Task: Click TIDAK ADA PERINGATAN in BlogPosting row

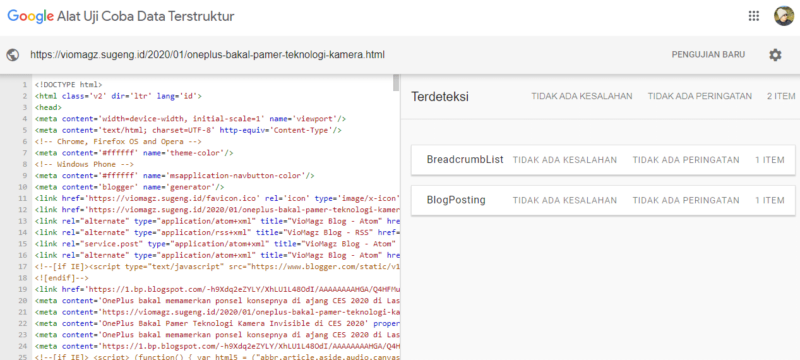Action: pyautogui.click(x=686, y=200)
